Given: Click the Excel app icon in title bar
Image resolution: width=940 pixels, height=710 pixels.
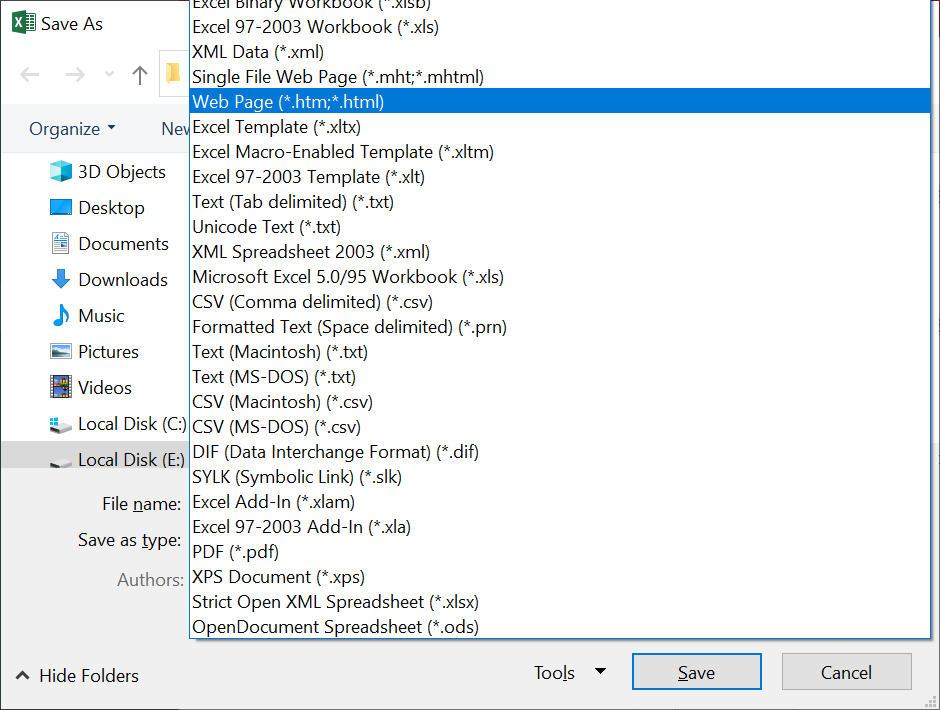Looking at the screenshot, I should (23, 23).
